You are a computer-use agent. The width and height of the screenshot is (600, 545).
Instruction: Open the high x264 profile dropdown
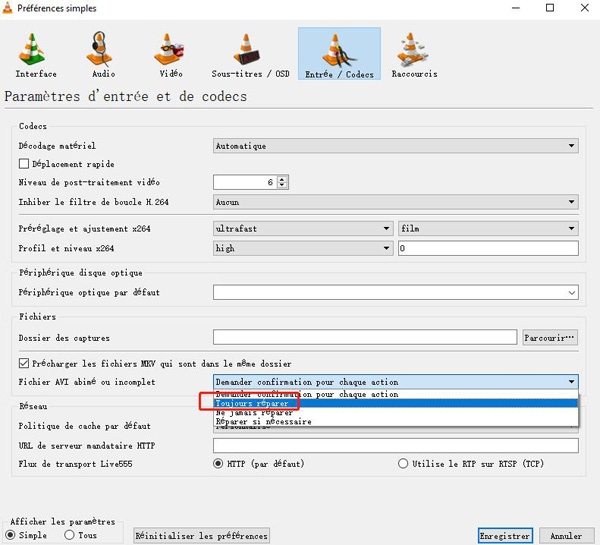303,248
